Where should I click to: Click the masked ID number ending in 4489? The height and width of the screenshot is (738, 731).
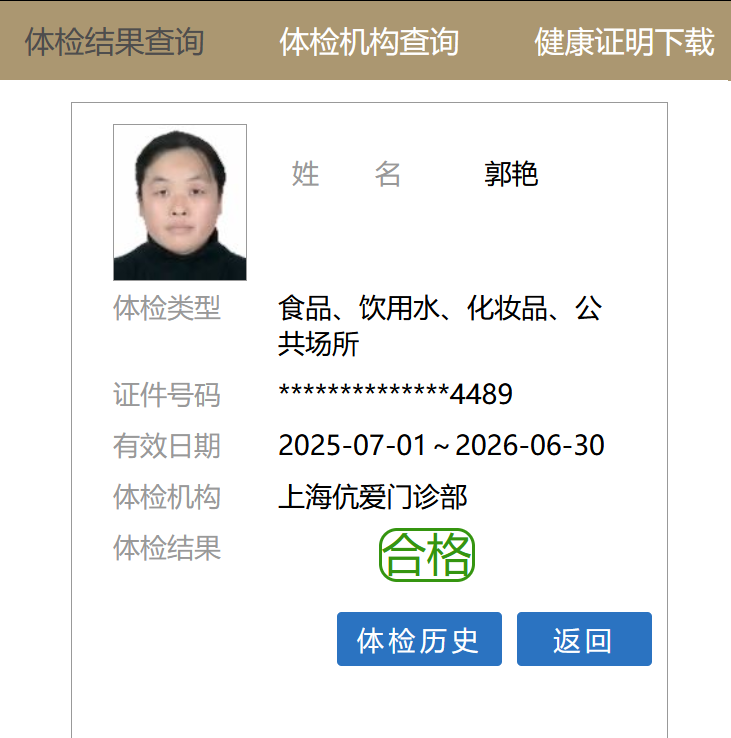click(395, 394)
